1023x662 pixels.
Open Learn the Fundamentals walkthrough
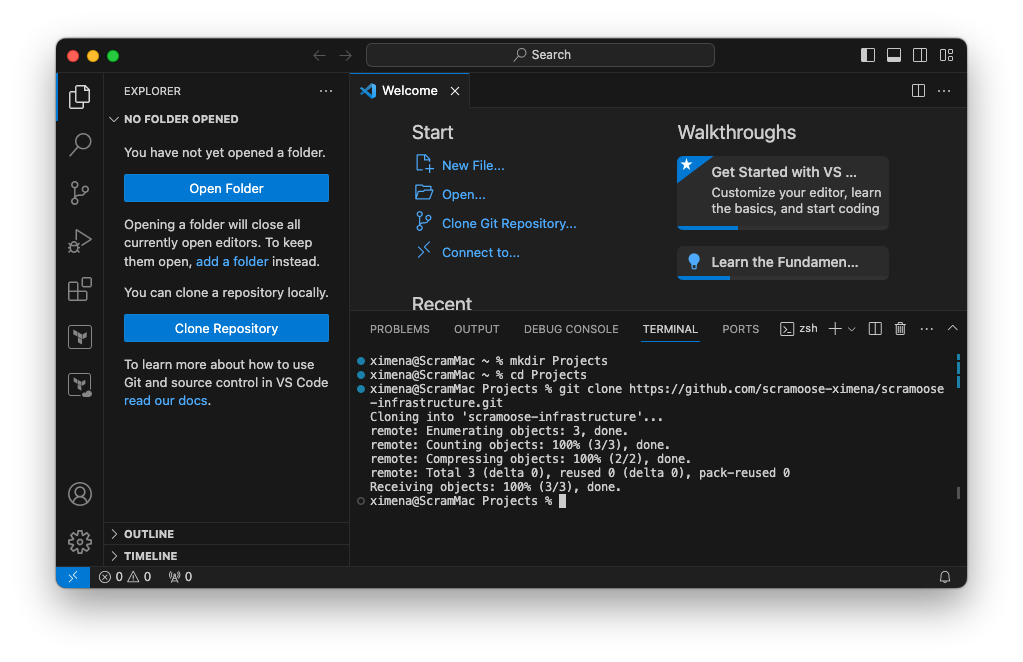[783, 263]
